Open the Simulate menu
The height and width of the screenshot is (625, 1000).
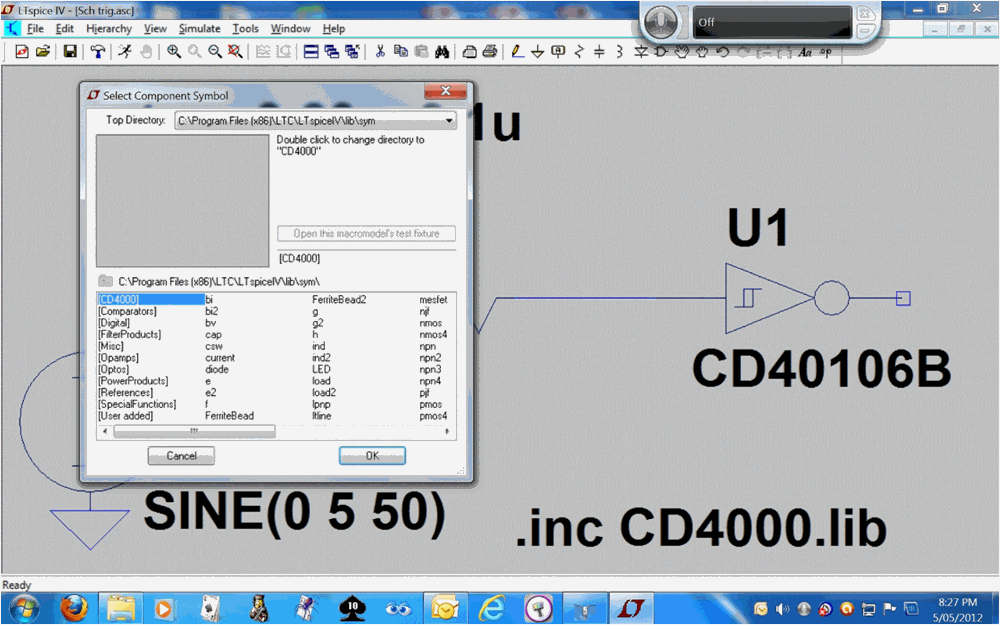point(199,29)
